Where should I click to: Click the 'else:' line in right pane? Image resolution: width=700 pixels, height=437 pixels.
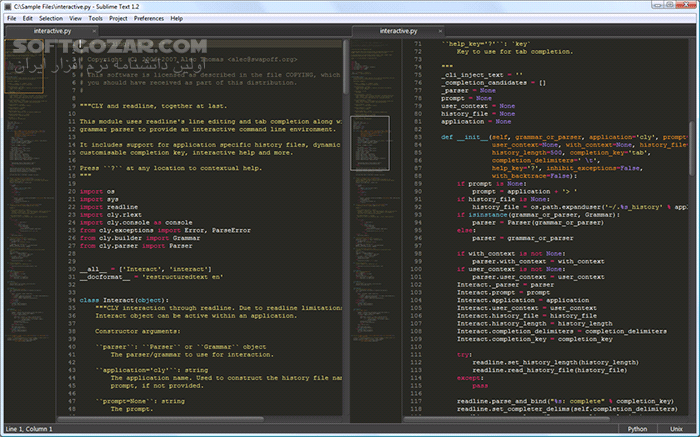click(466, 230)
